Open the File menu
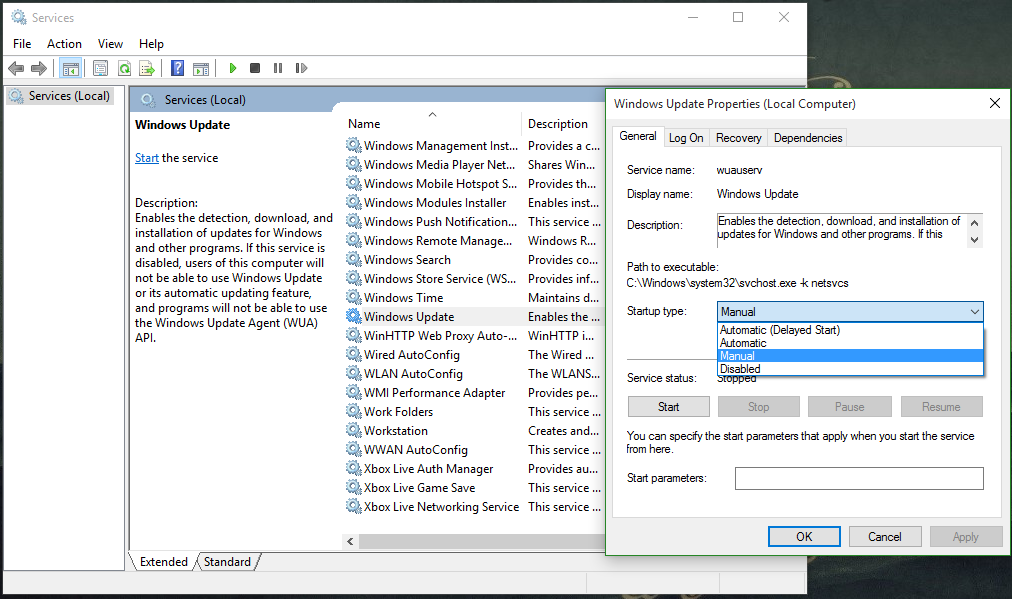1012x599 pixels. 22,44
